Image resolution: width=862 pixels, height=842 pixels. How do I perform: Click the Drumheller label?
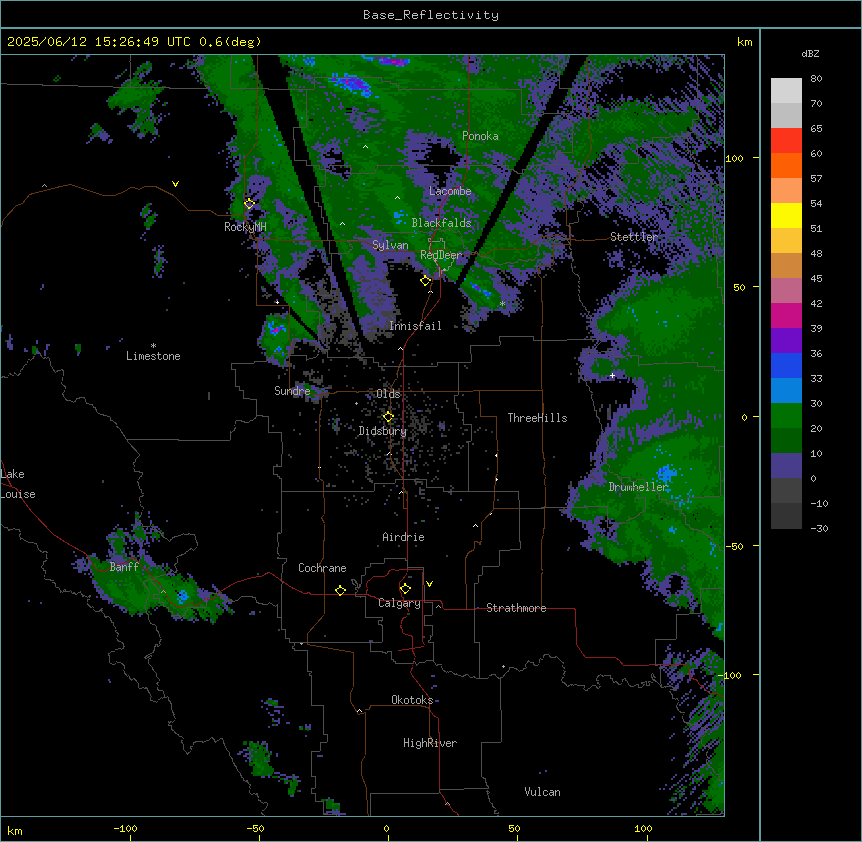[x=638, y=487]
